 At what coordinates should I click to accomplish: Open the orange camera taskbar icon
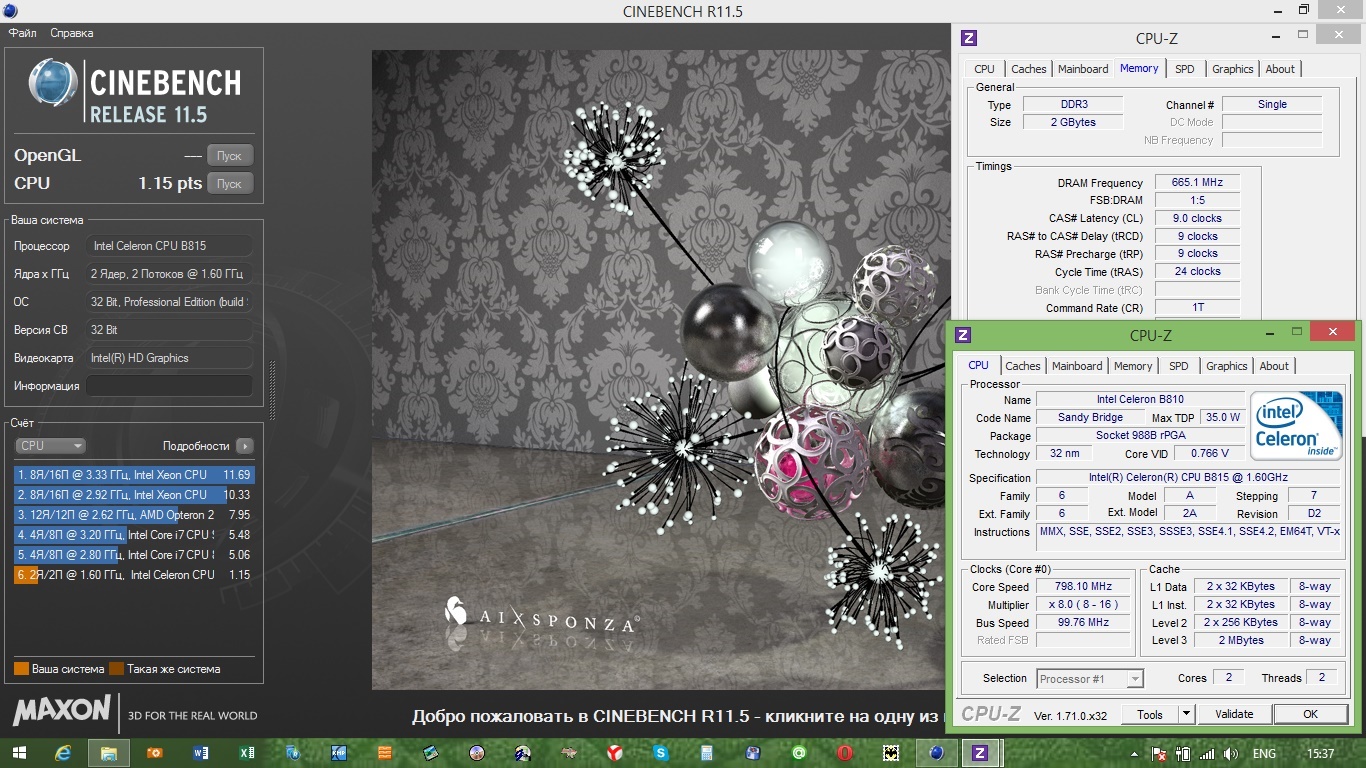(154, 753)
